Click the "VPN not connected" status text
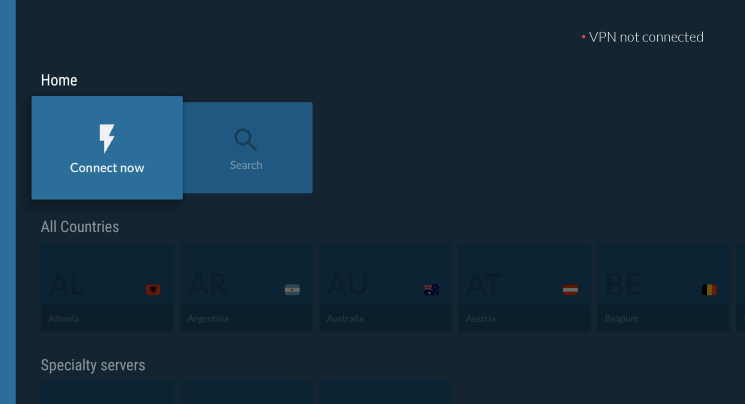This screenshot has width=745, height=404. coord(646,37)
